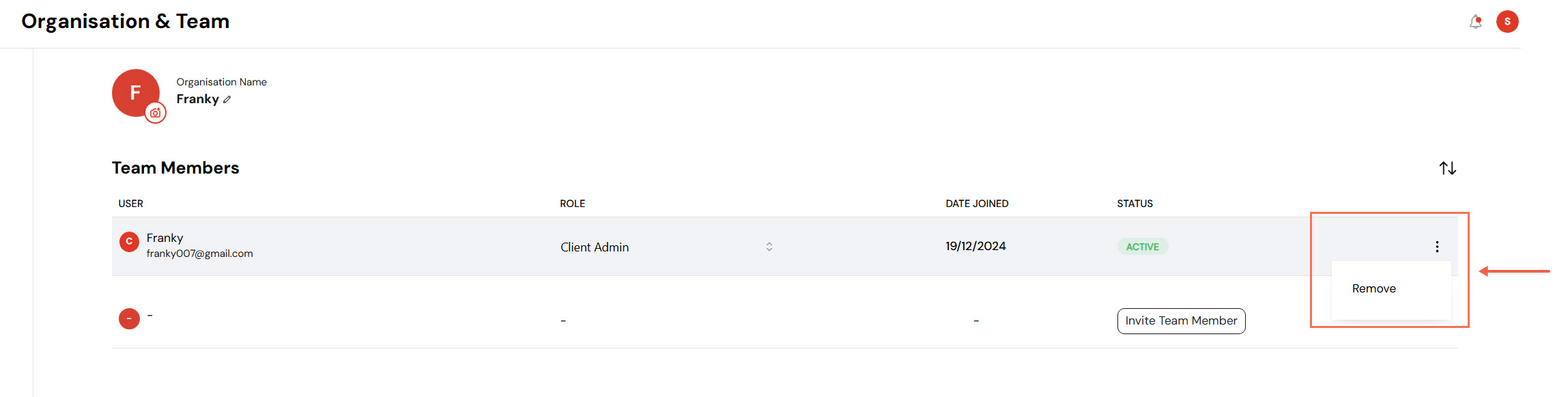
Task: Click the Invite Team Member button
Action: click(1181, 321)
